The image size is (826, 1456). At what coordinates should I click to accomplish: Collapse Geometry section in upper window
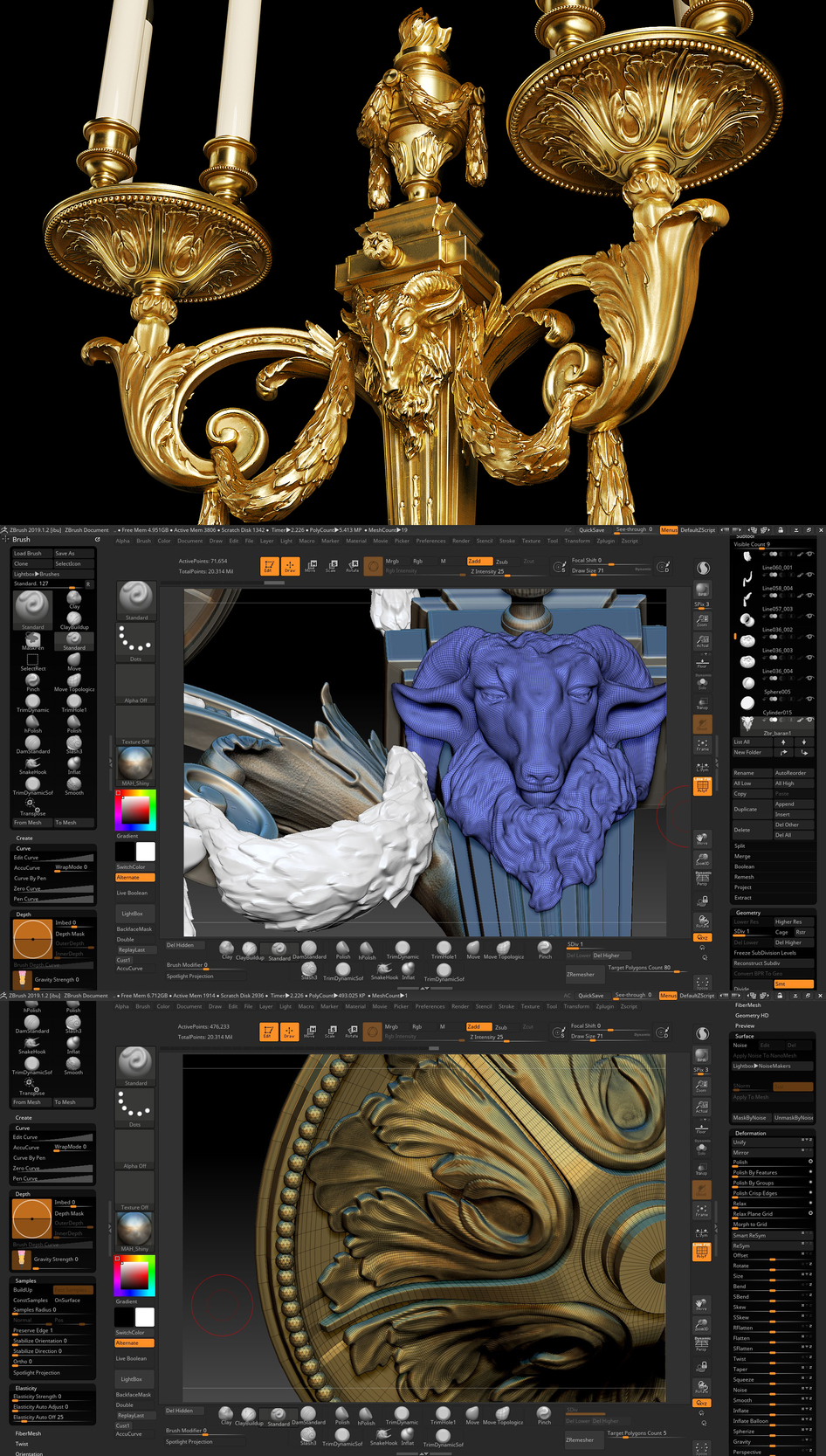coord(748,913)
